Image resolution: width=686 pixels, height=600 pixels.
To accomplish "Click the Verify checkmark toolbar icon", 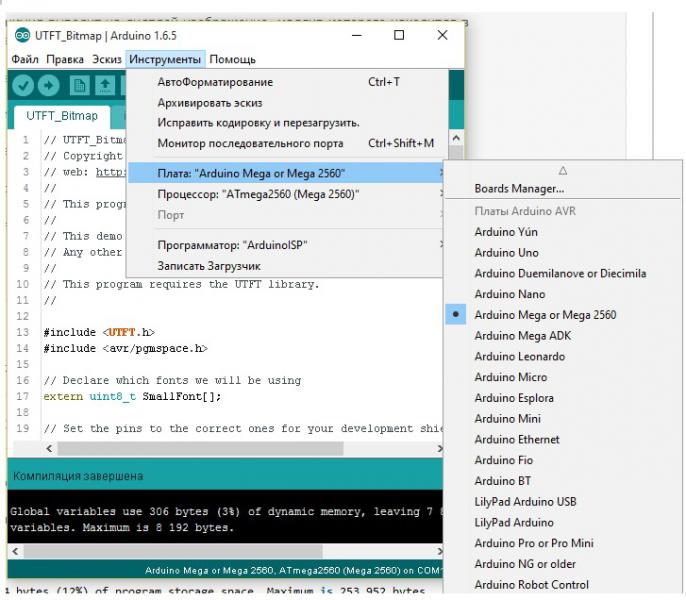I will click(23, 85).
